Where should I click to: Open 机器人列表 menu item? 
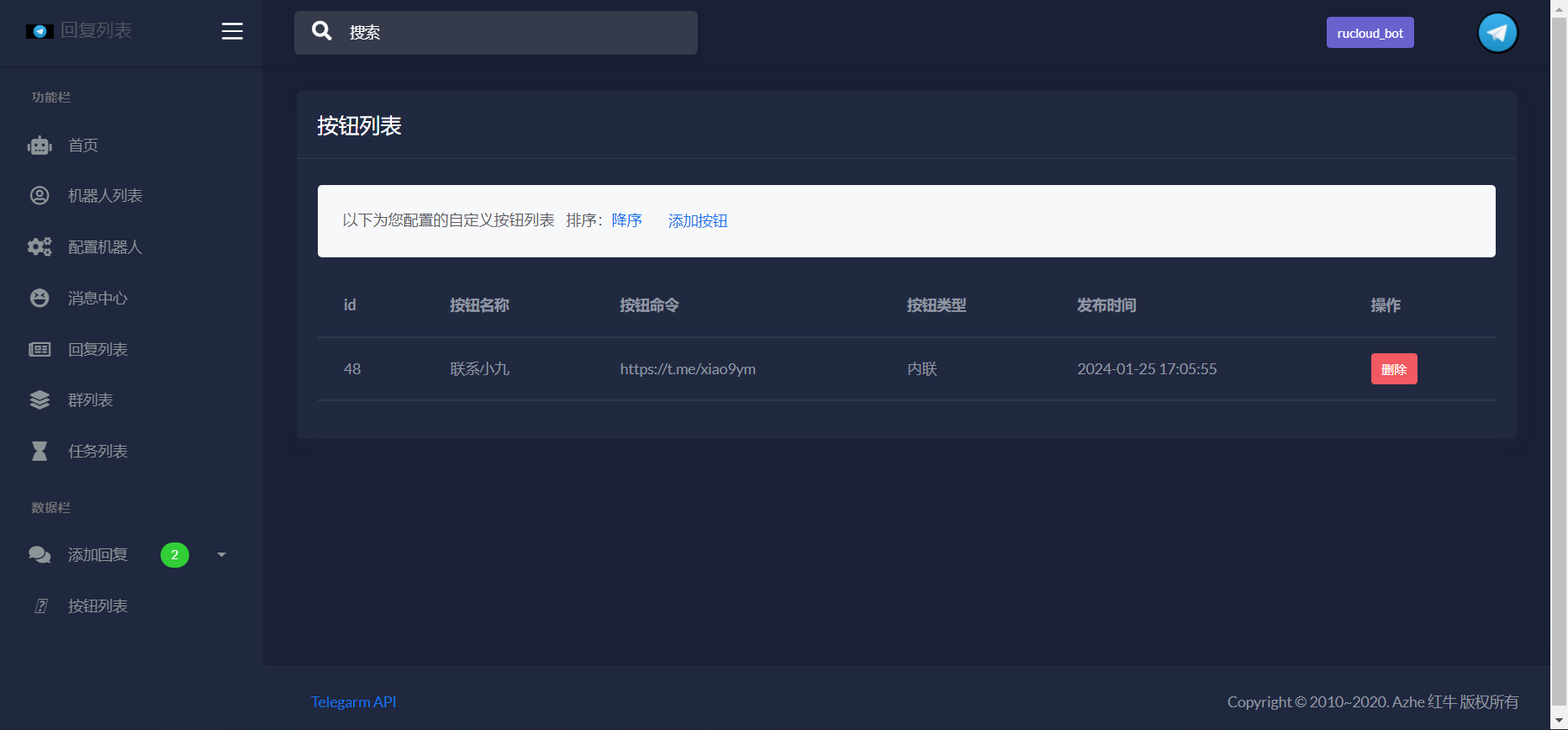(105, 196)
